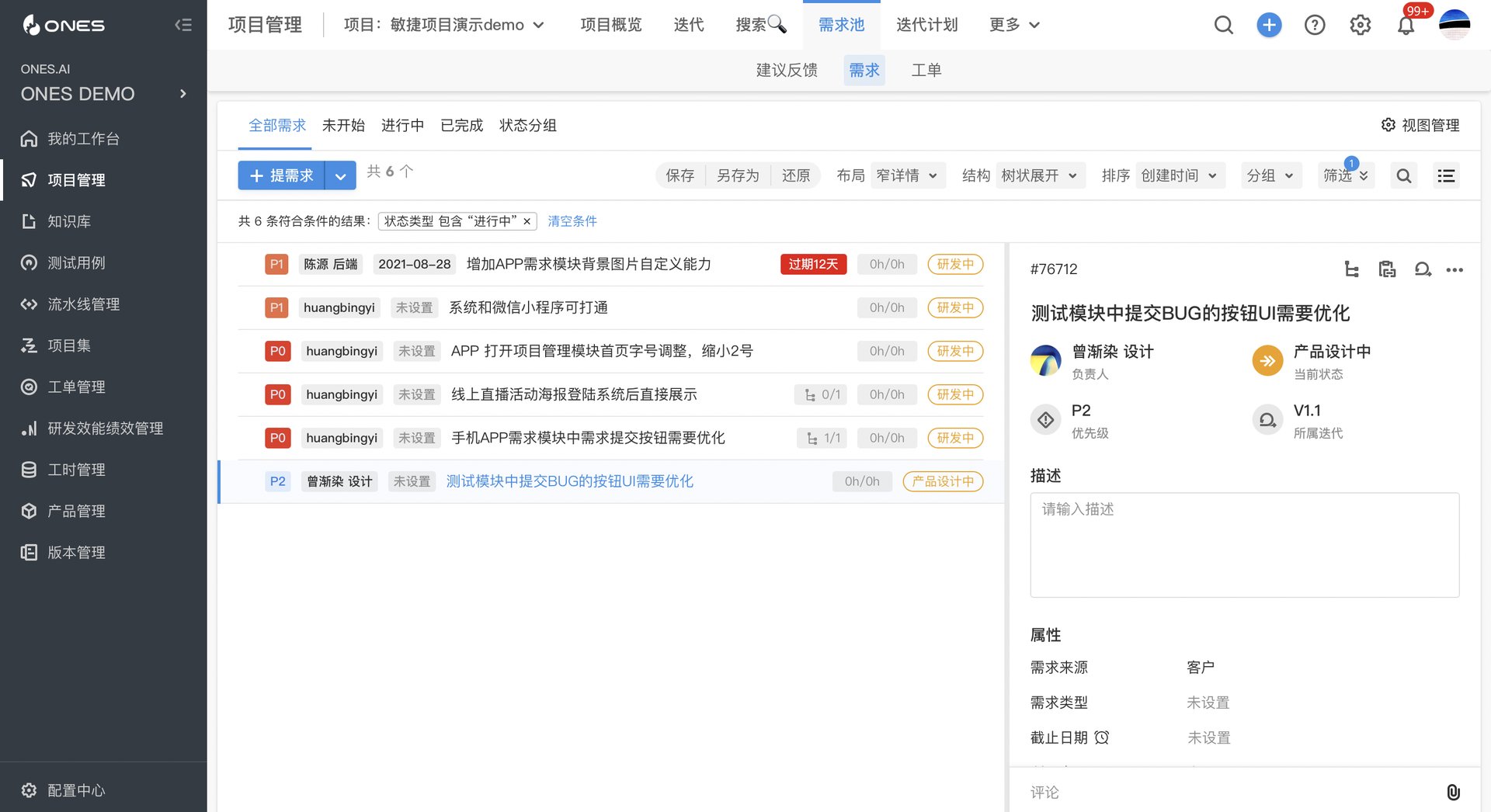Open the comment icon on requirement #76712
Screen dimensions: 1491x812
click(1423, 269)
